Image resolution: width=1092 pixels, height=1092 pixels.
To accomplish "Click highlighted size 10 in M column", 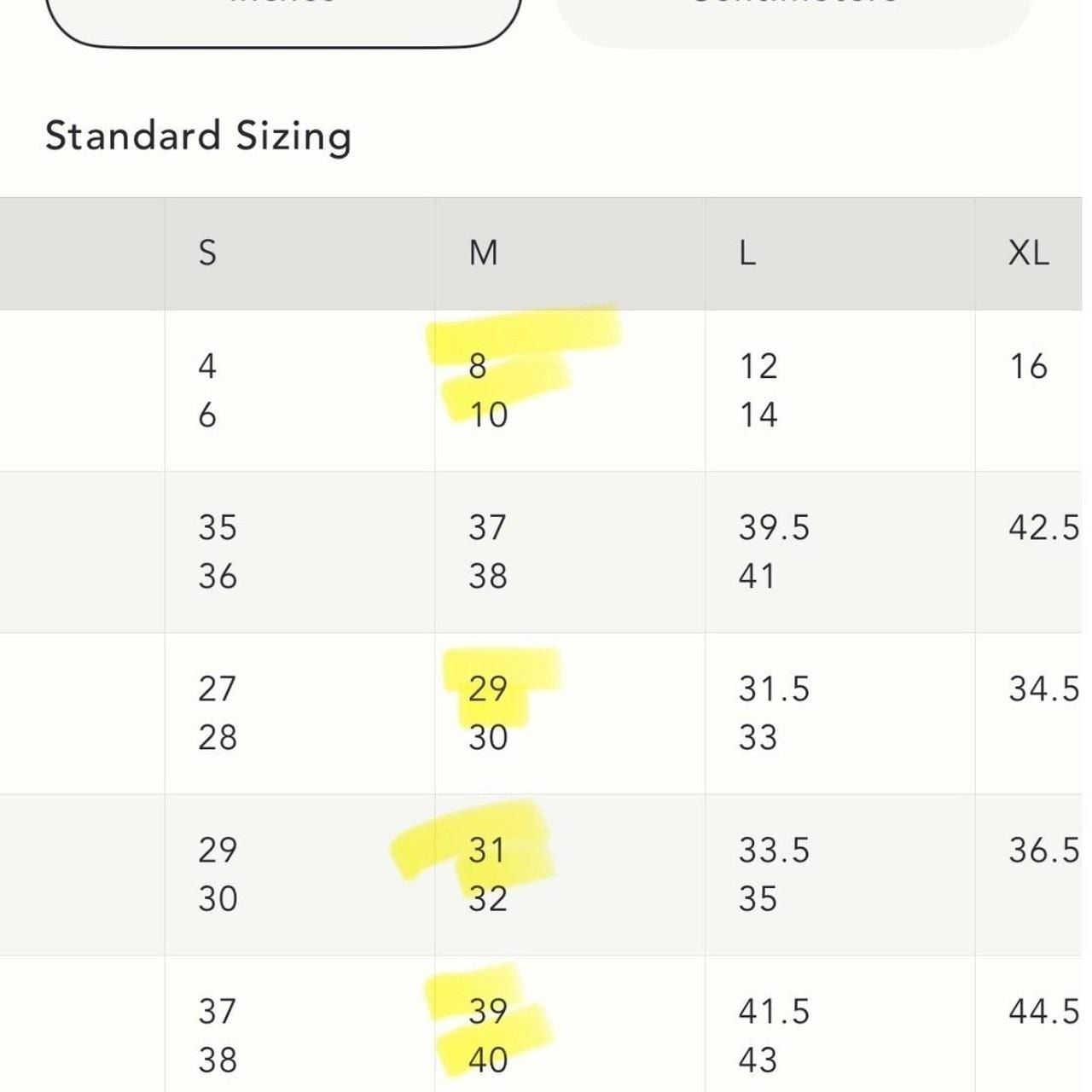I will click(489, 415).
